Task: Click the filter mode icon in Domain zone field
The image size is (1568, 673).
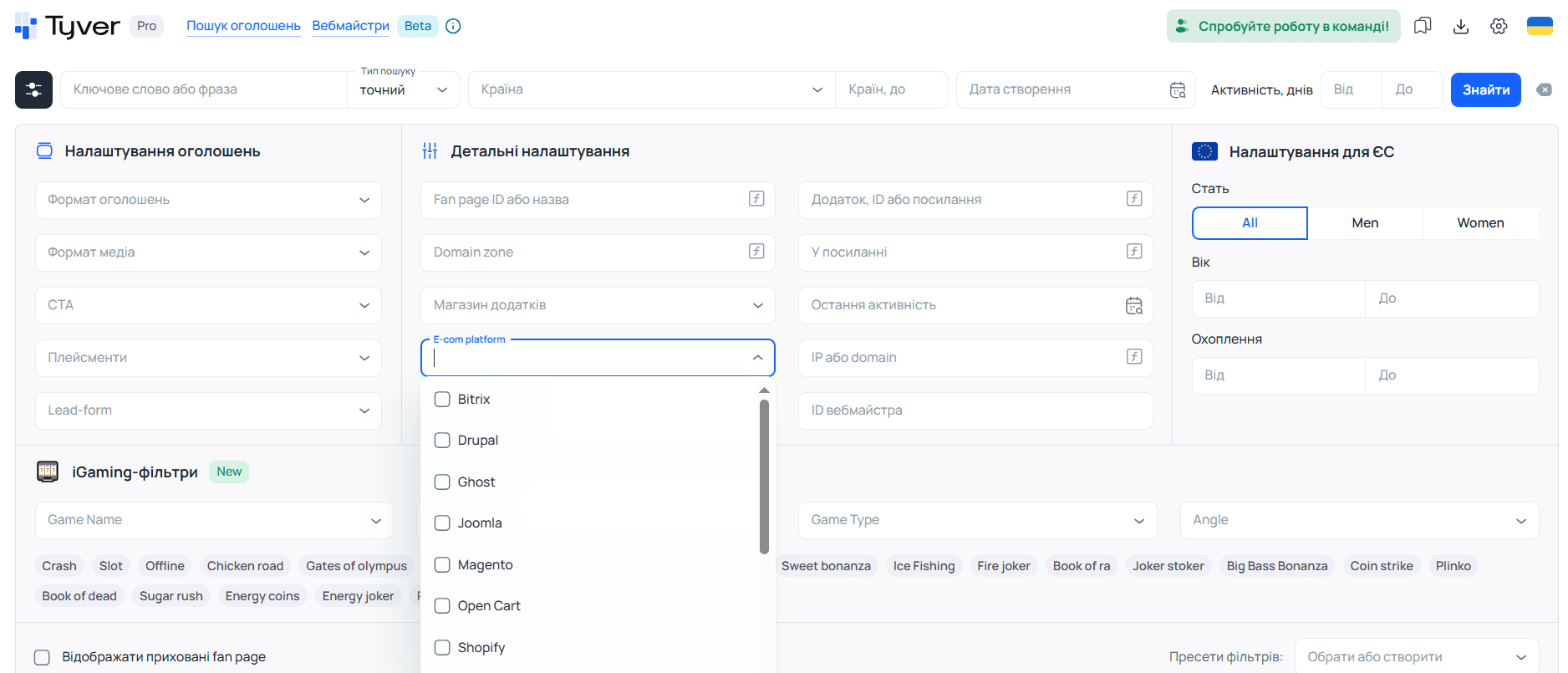Action: tap(756, 252)
